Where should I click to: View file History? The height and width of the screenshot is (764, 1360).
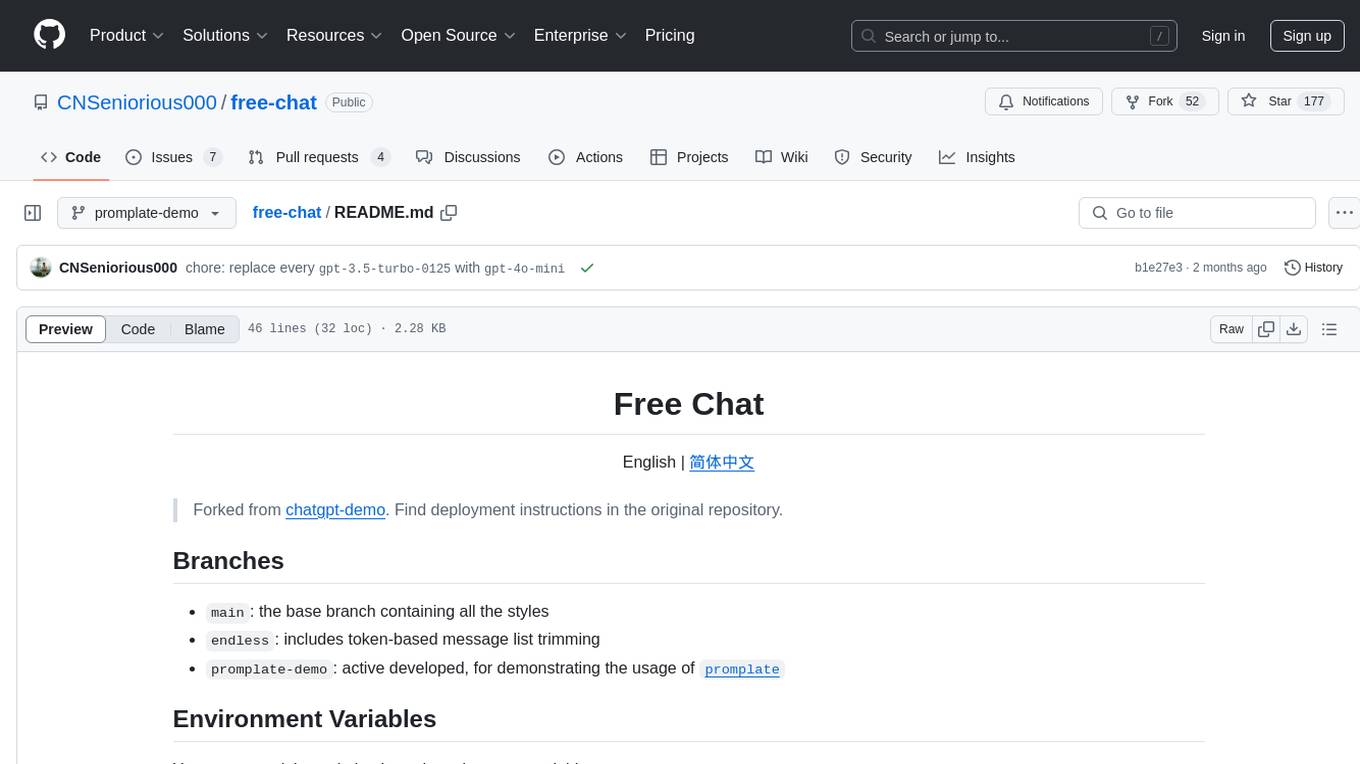coord(1313,267)
